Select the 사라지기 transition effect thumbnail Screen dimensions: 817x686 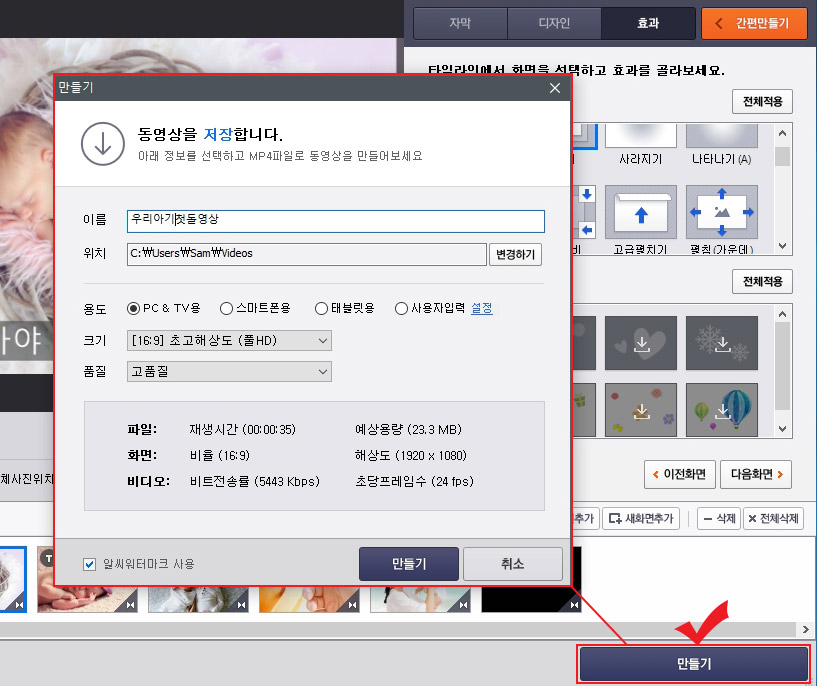640,136
